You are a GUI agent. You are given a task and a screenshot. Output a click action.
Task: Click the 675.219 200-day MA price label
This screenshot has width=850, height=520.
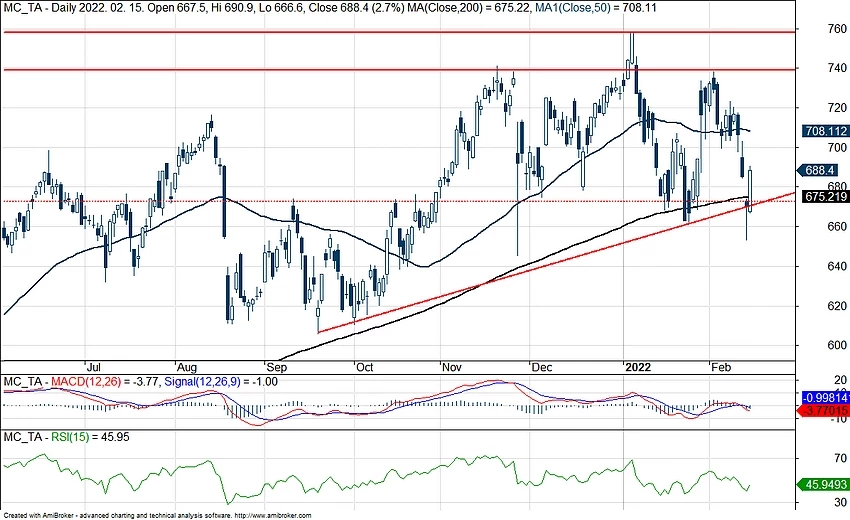pos(825,197)
